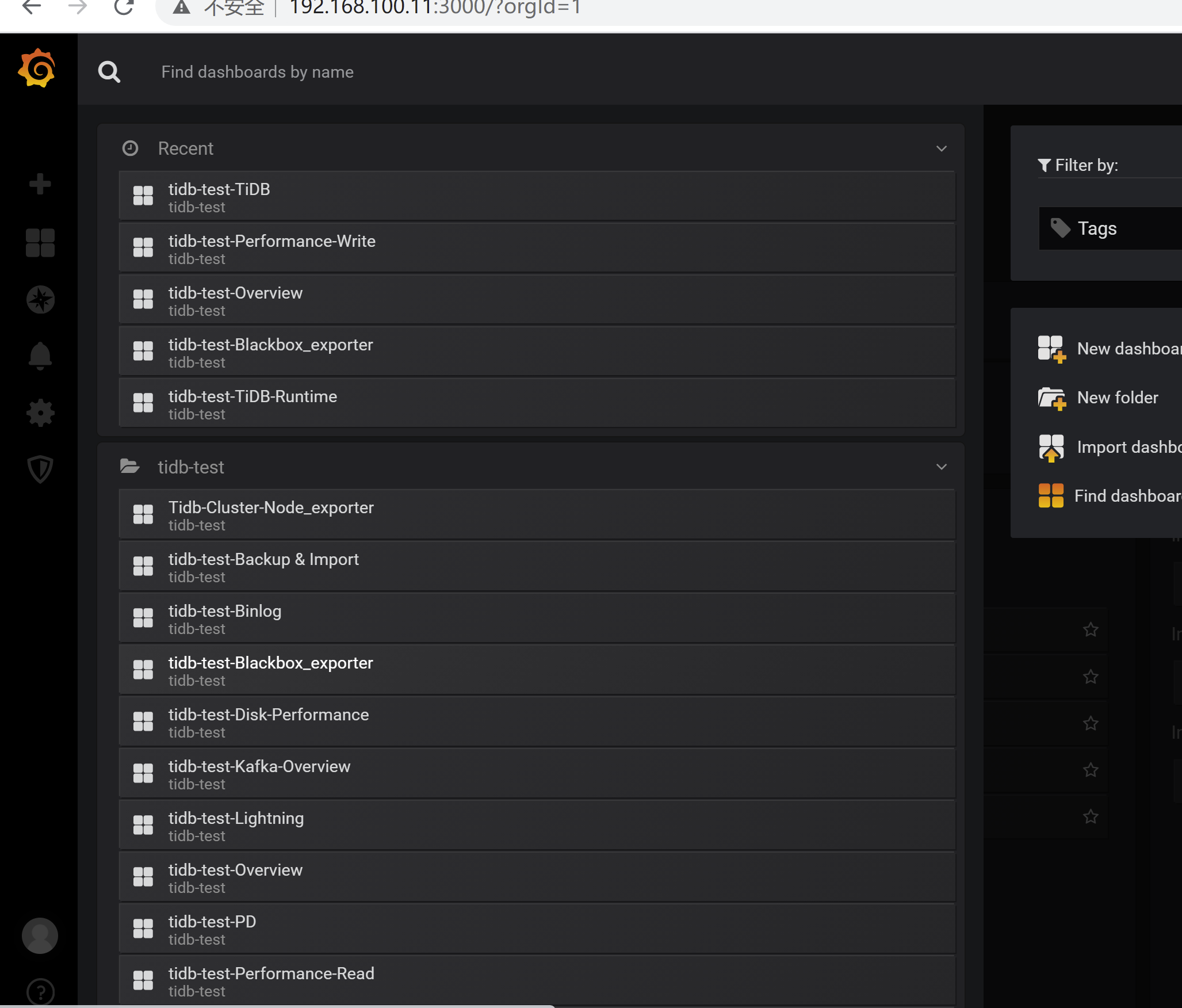Open tidb-test-Performance-Write dashboard

(537, 247)
